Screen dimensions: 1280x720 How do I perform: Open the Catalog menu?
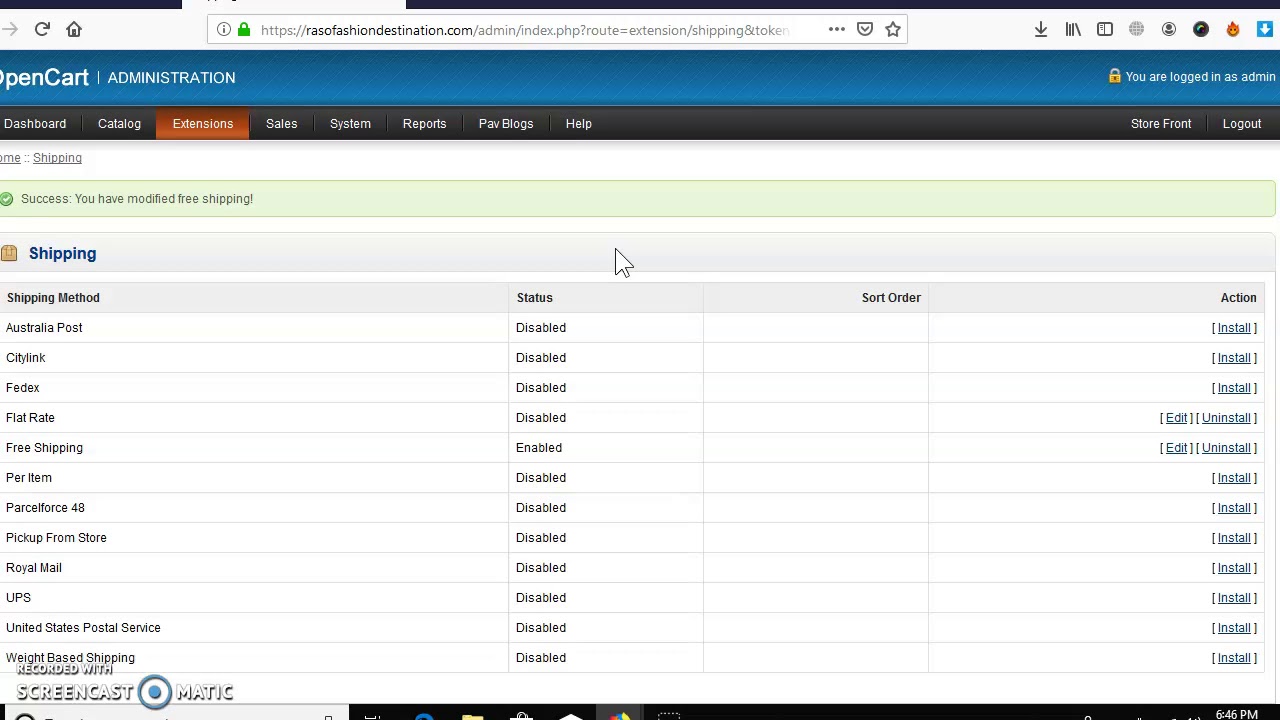pyautogui.click(x=119, y=124)
